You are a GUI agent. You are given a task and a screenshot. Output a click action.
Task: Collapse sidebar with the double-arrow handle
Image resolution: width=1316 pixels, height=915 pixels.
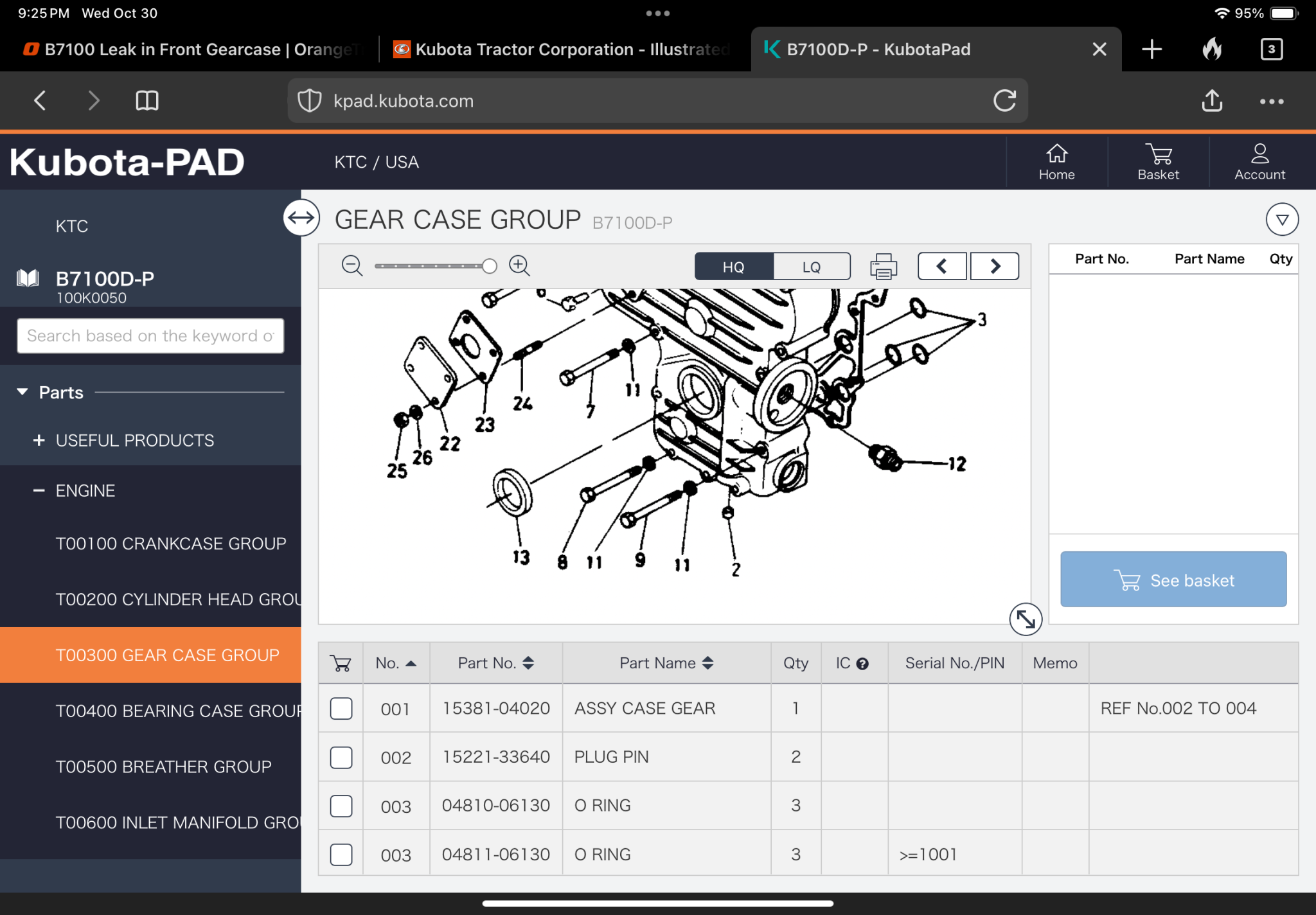301,218
